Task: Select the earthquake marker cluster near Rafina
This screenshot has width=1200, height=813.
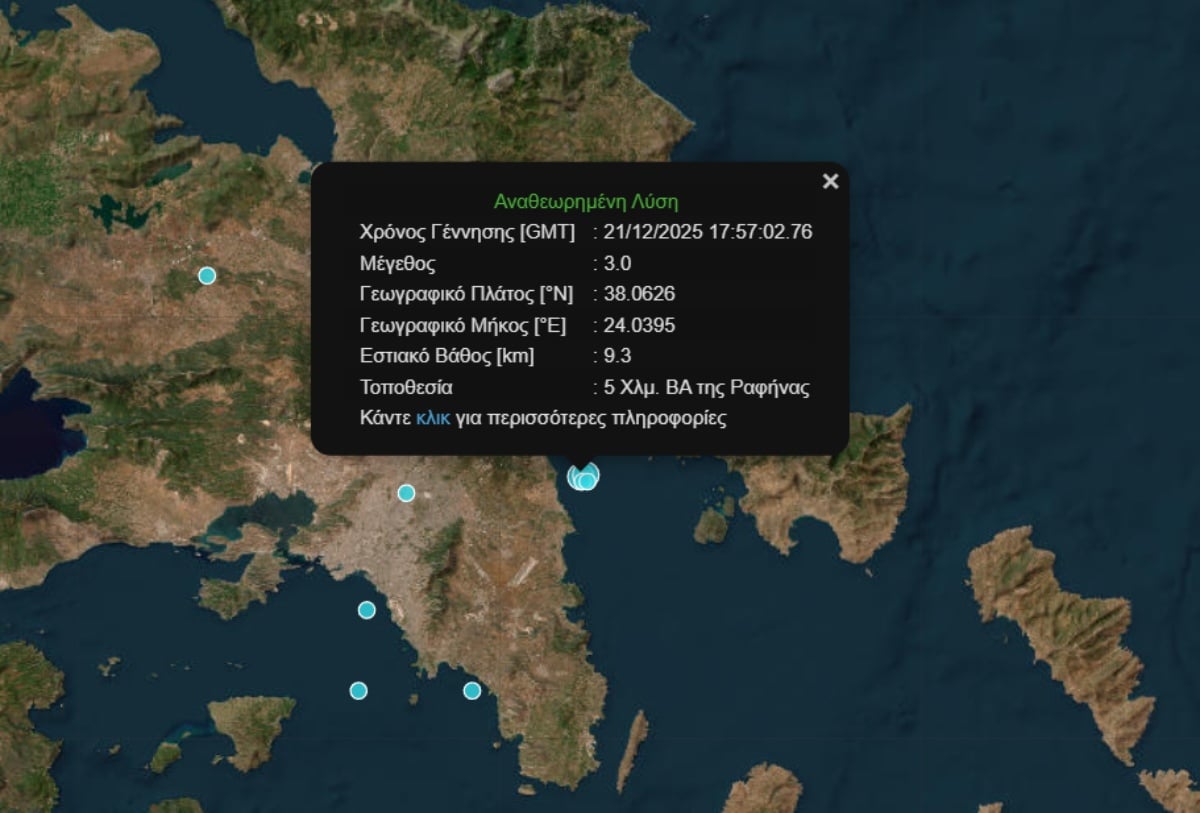Action: 583,479
